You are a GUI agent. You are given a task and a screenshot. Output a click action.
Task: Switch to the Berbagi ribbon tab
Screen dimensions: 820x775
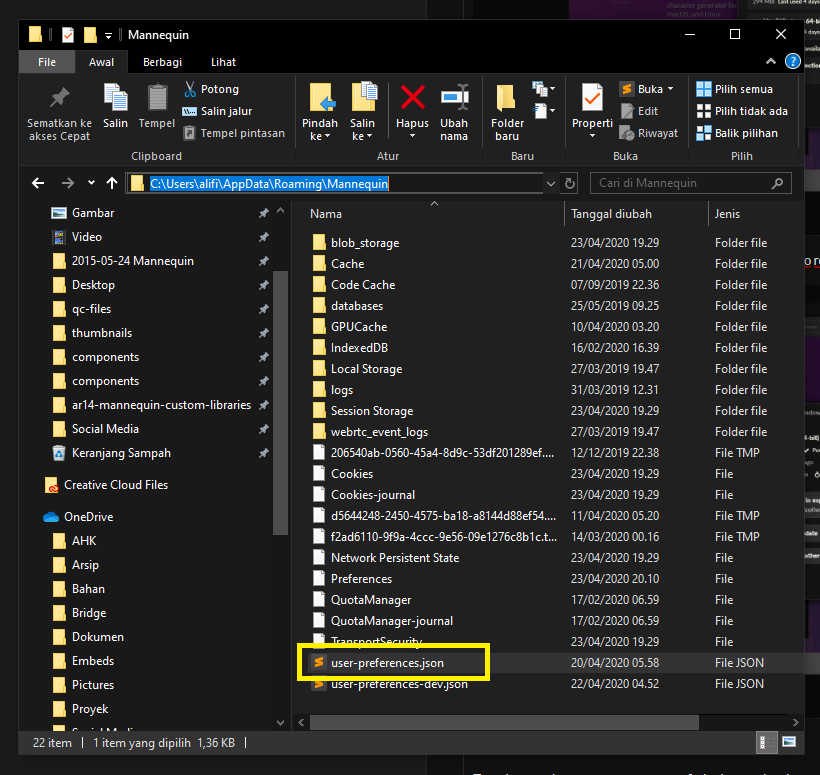click(163, 62)
